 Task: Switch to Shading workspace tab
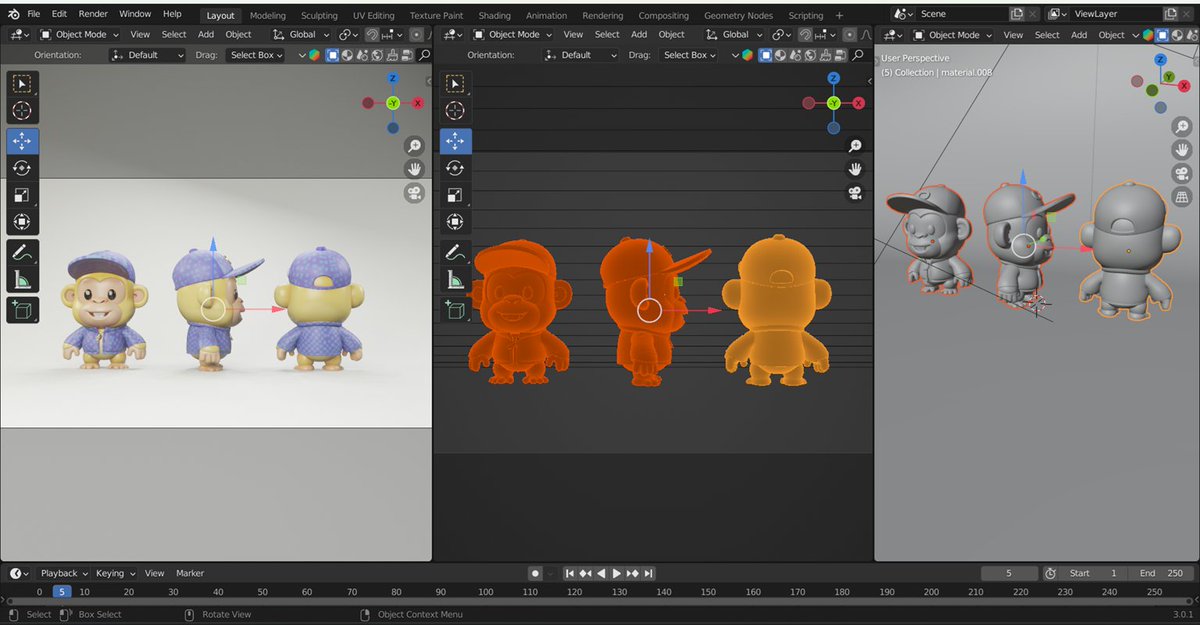[x=494, y=15]
